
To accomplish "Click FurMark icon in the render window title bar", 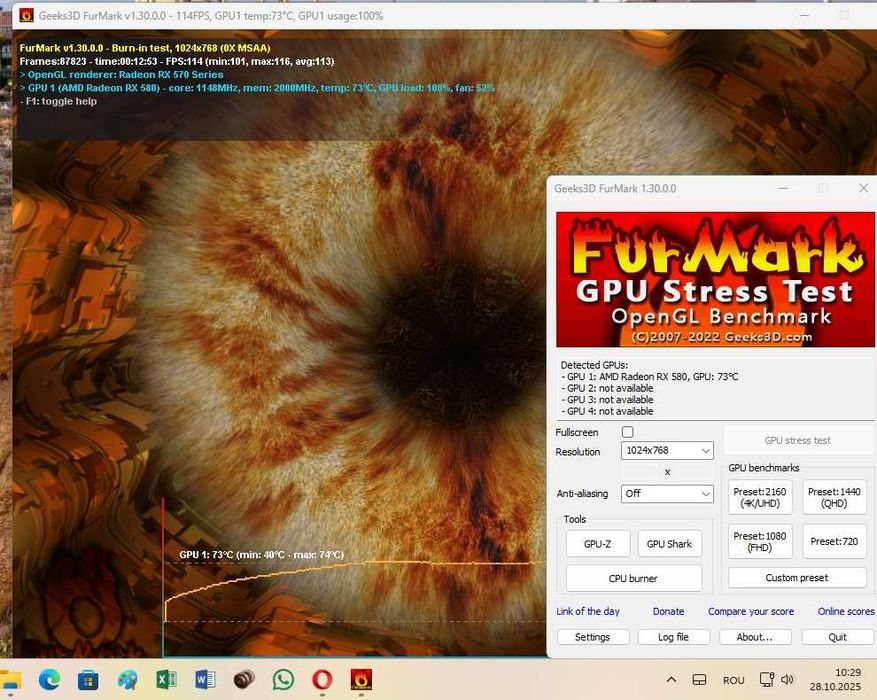I will 26,16.
